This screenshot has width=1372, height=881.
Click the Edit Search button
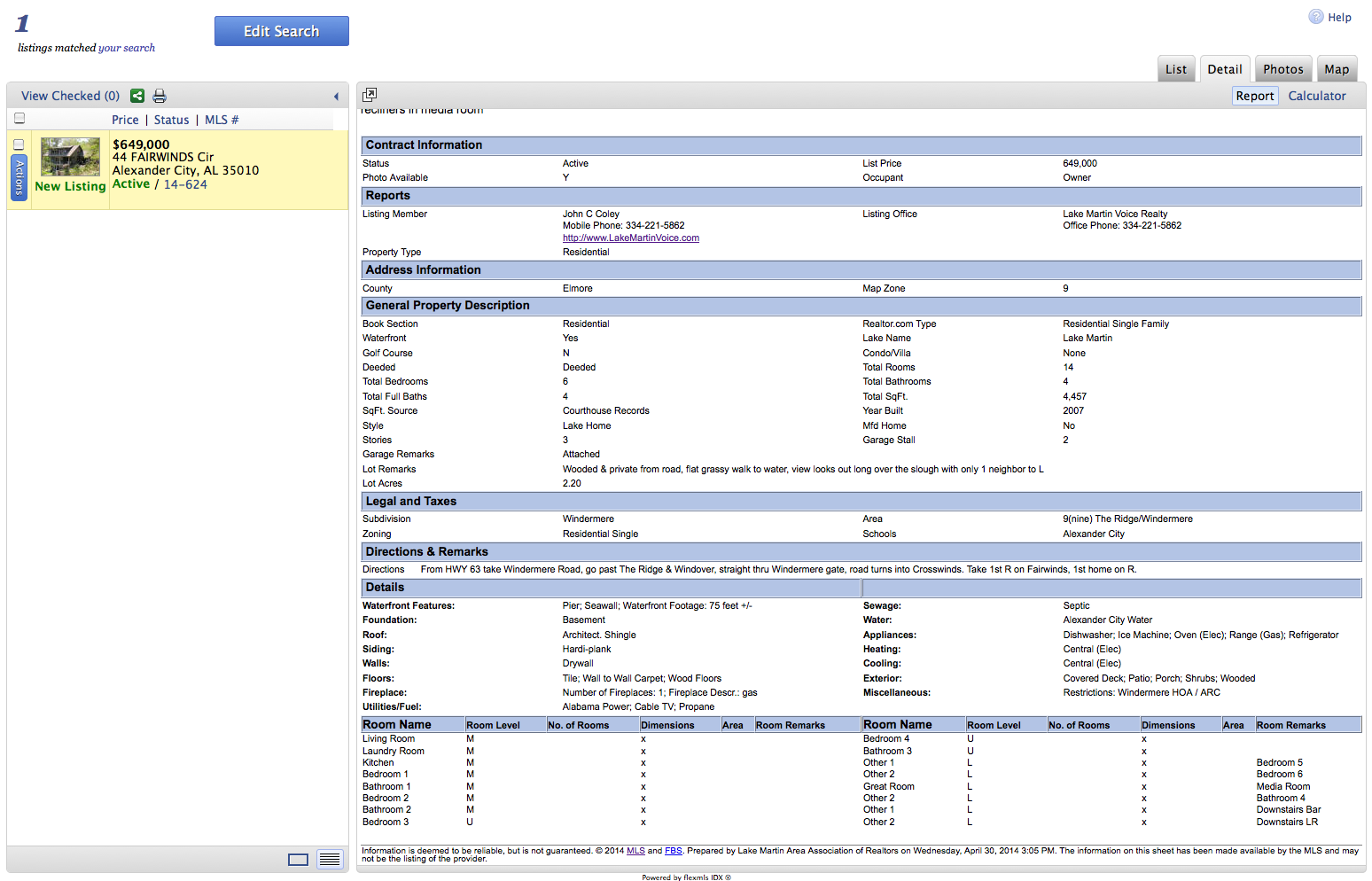pyautogui.click(x=282, y=31)
